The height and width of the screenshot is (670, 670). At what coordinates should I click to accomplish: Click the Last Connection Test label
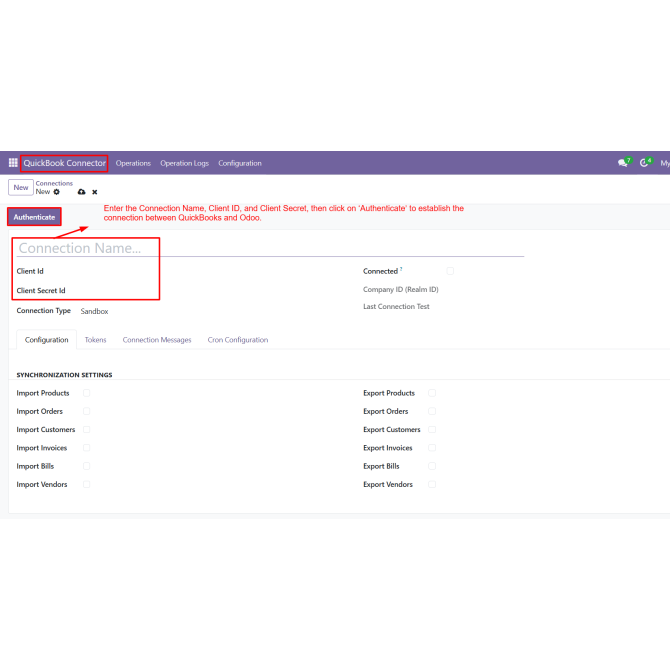point(396,306)
